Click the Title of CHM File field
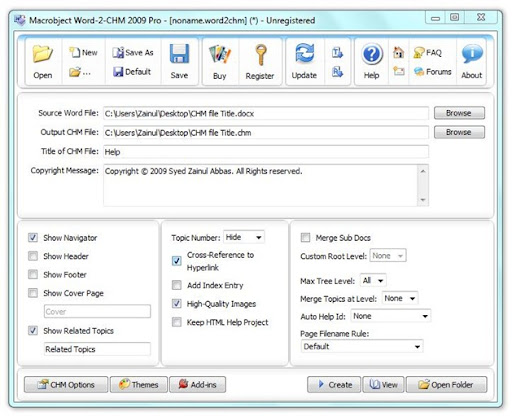 click(x=266, y=152)
